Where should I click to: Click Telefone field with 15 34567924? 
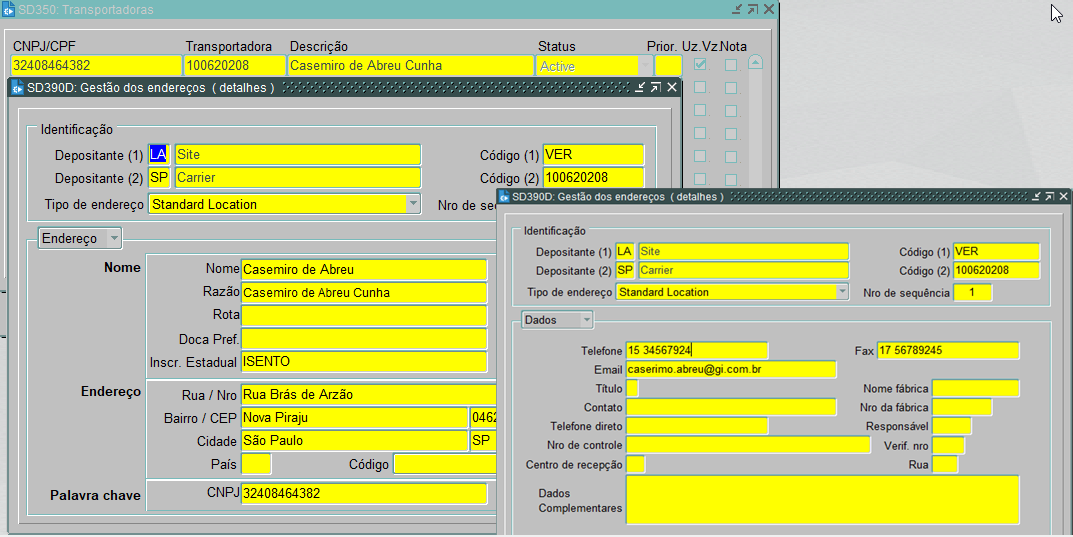(697, 350)
